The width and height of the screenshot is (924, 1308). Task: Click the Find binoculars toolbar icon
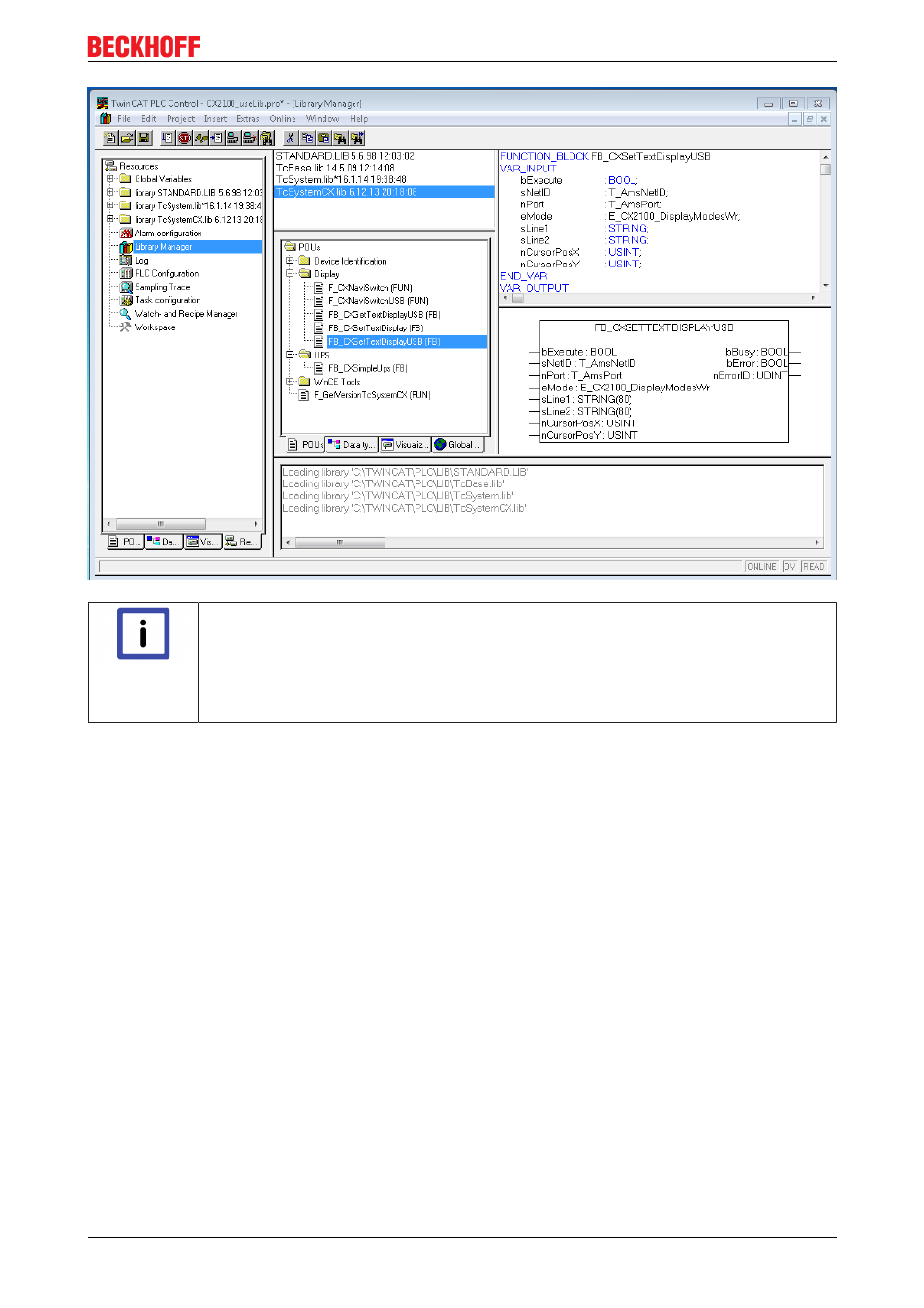[x=340, y=138]
